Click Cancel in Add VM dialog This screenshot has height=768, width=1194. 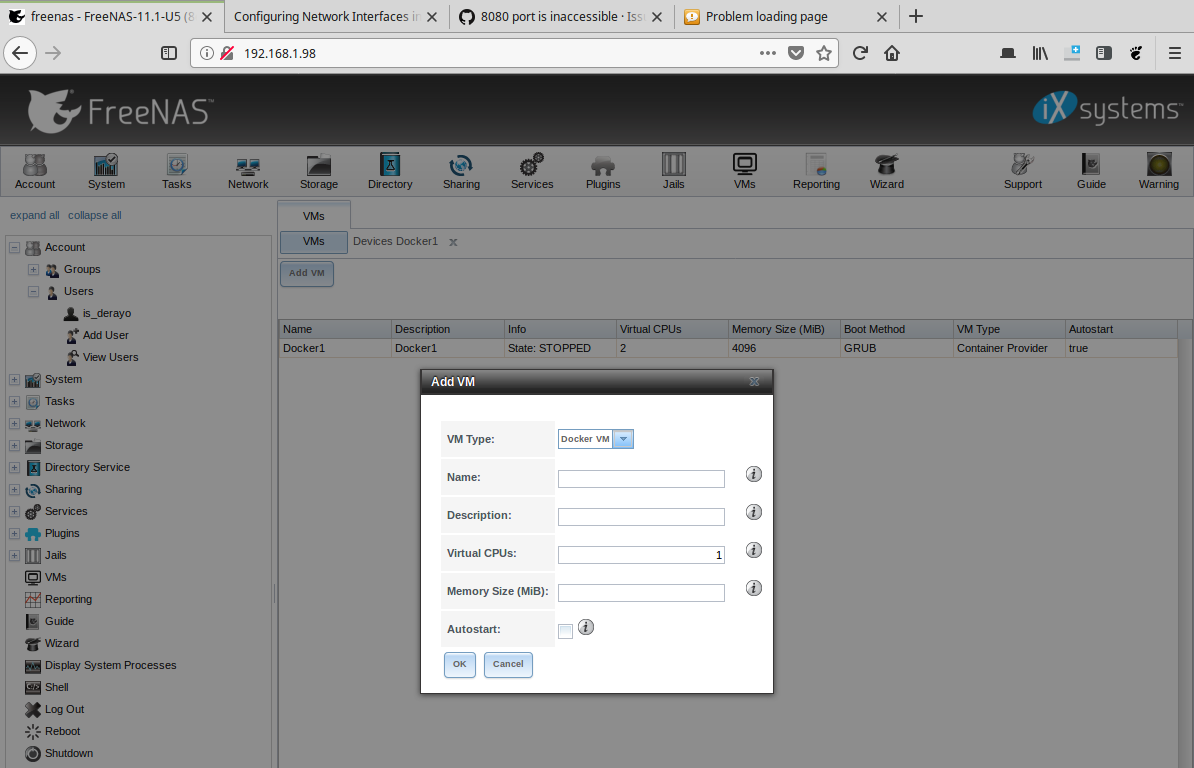pos(508,664)
